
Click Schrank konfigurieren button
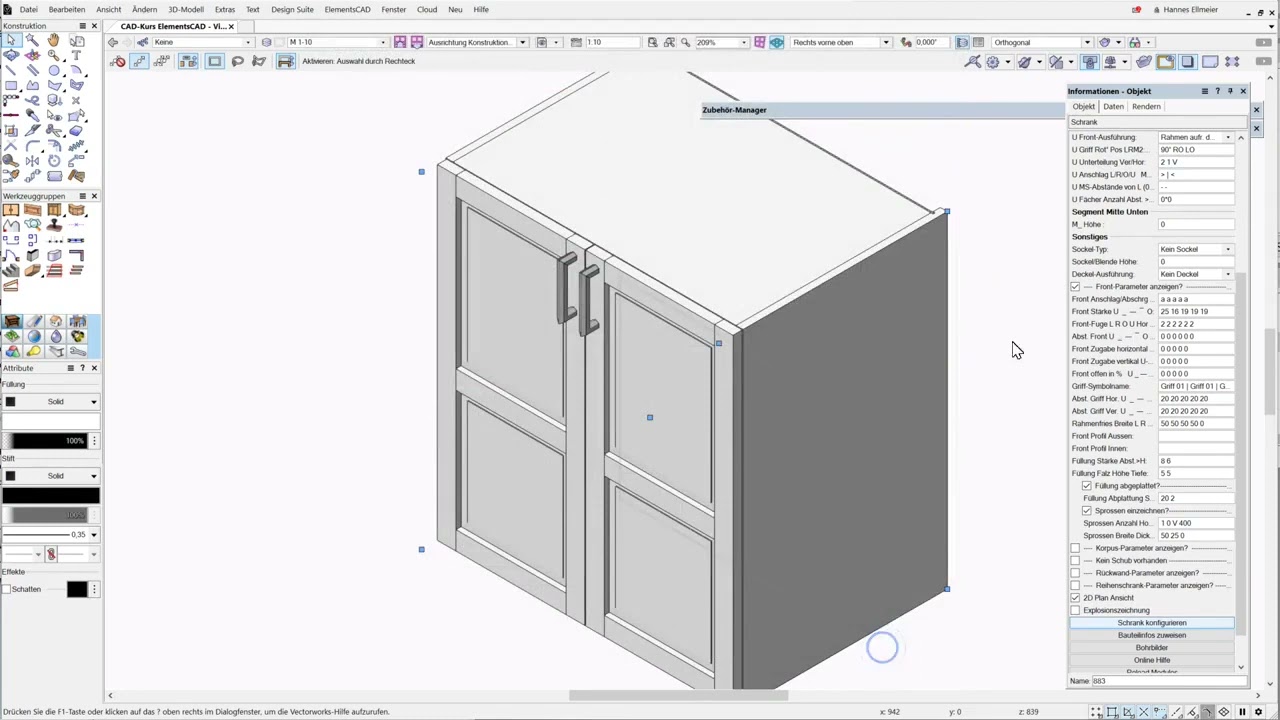pyautogui.click(x=1152, y=623)
